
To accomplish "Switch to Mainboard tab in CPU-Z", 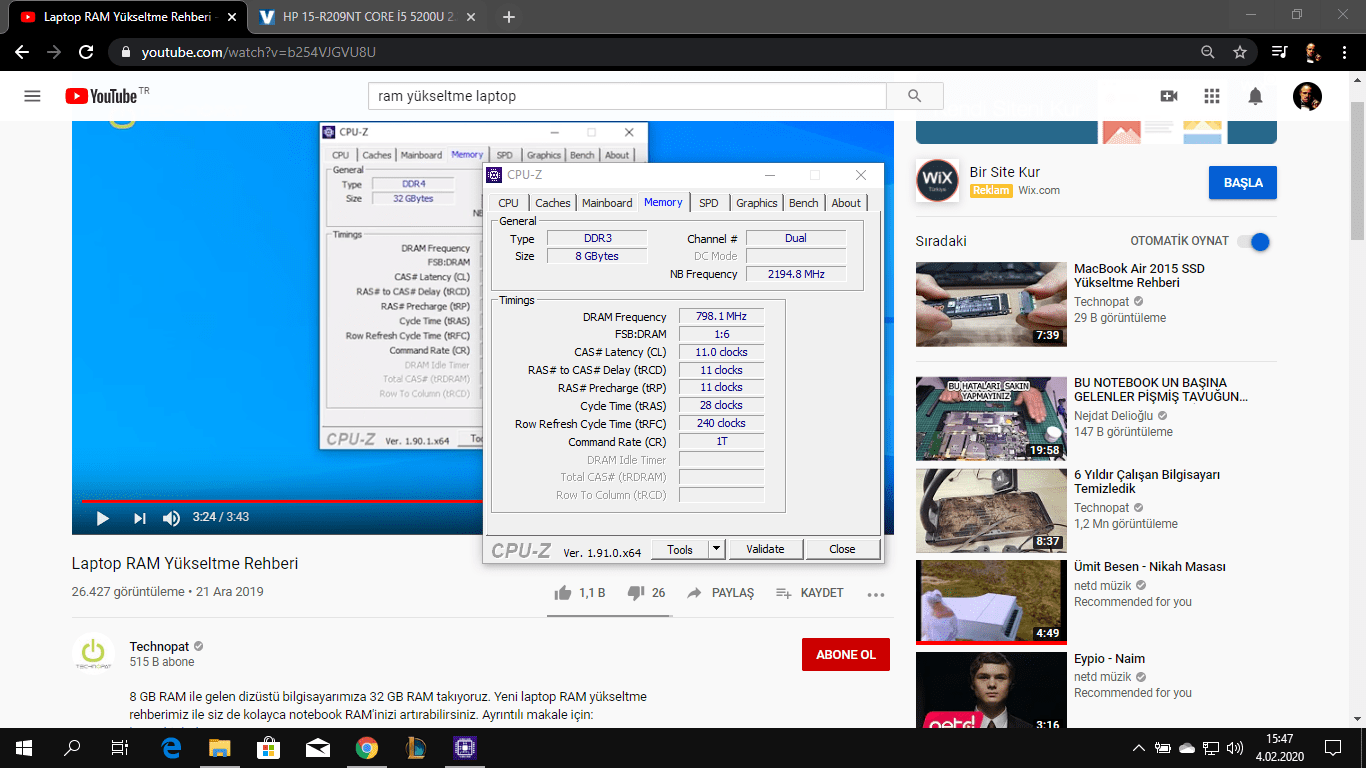I will (607, 203).
